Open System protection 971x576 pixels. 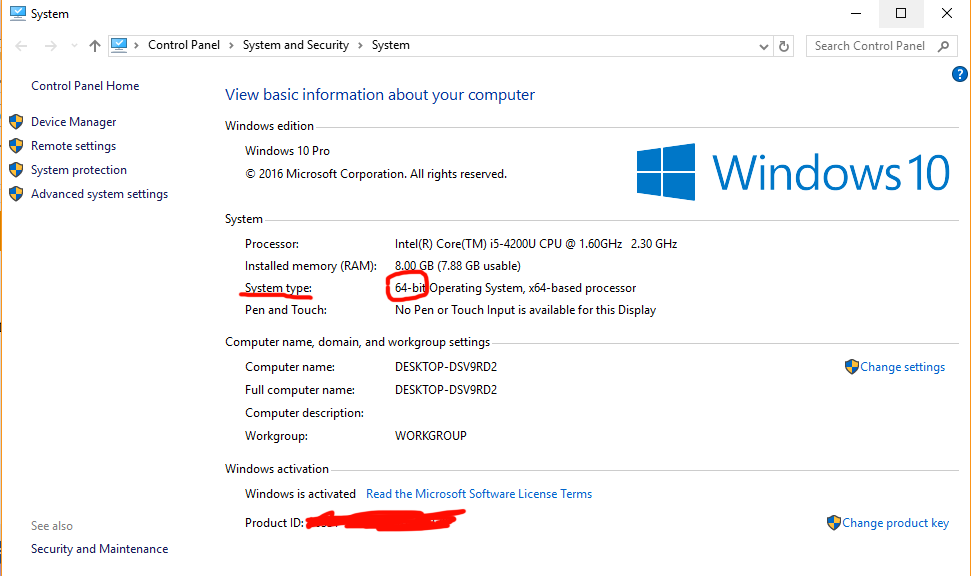[79, 170]
